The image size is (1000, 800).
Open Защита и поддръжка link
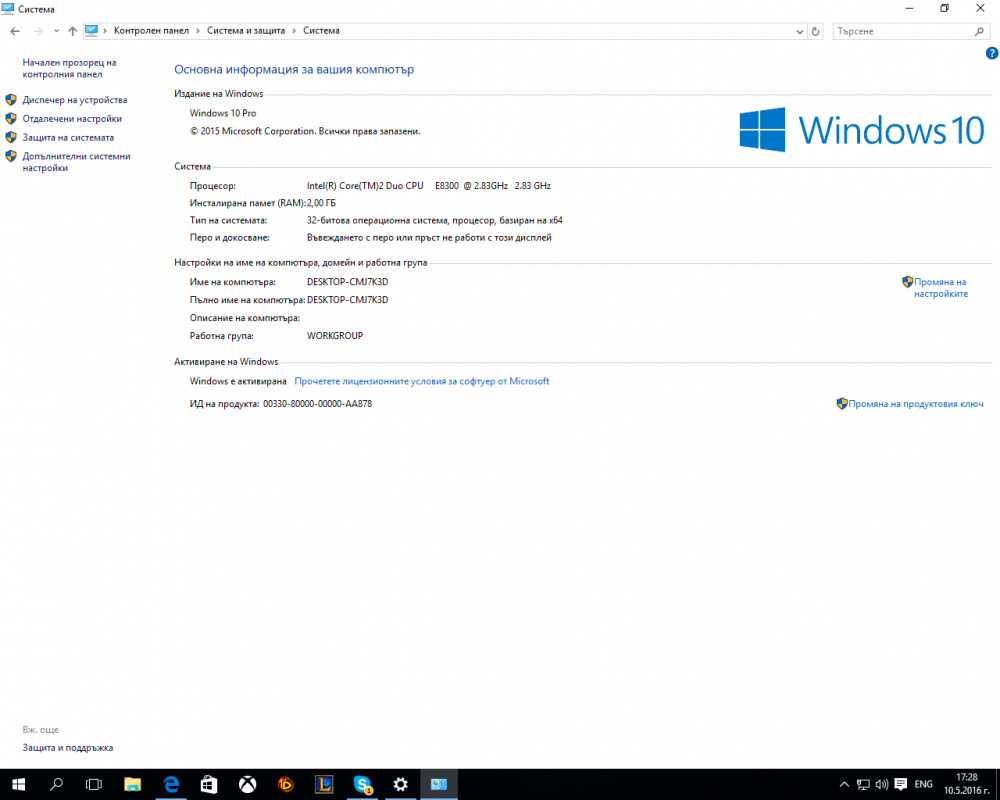(68, 748)
